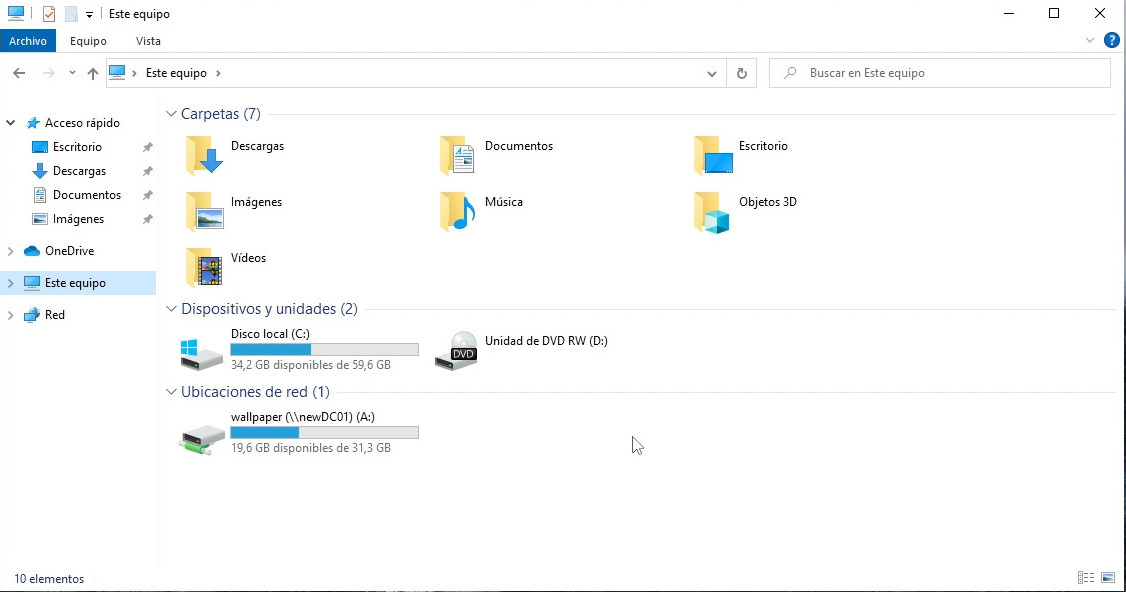Collapse the Dispositivos y unidades group
This screenshot has width=1126, height=592.
pyautogui.click(x=172, y=309)
